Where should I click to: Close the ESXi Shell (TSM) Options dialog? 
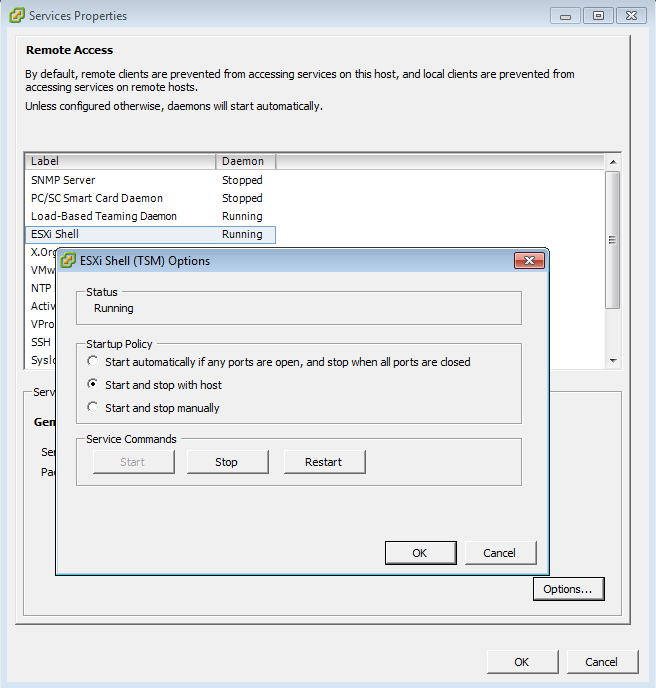[x=529, y=261]
